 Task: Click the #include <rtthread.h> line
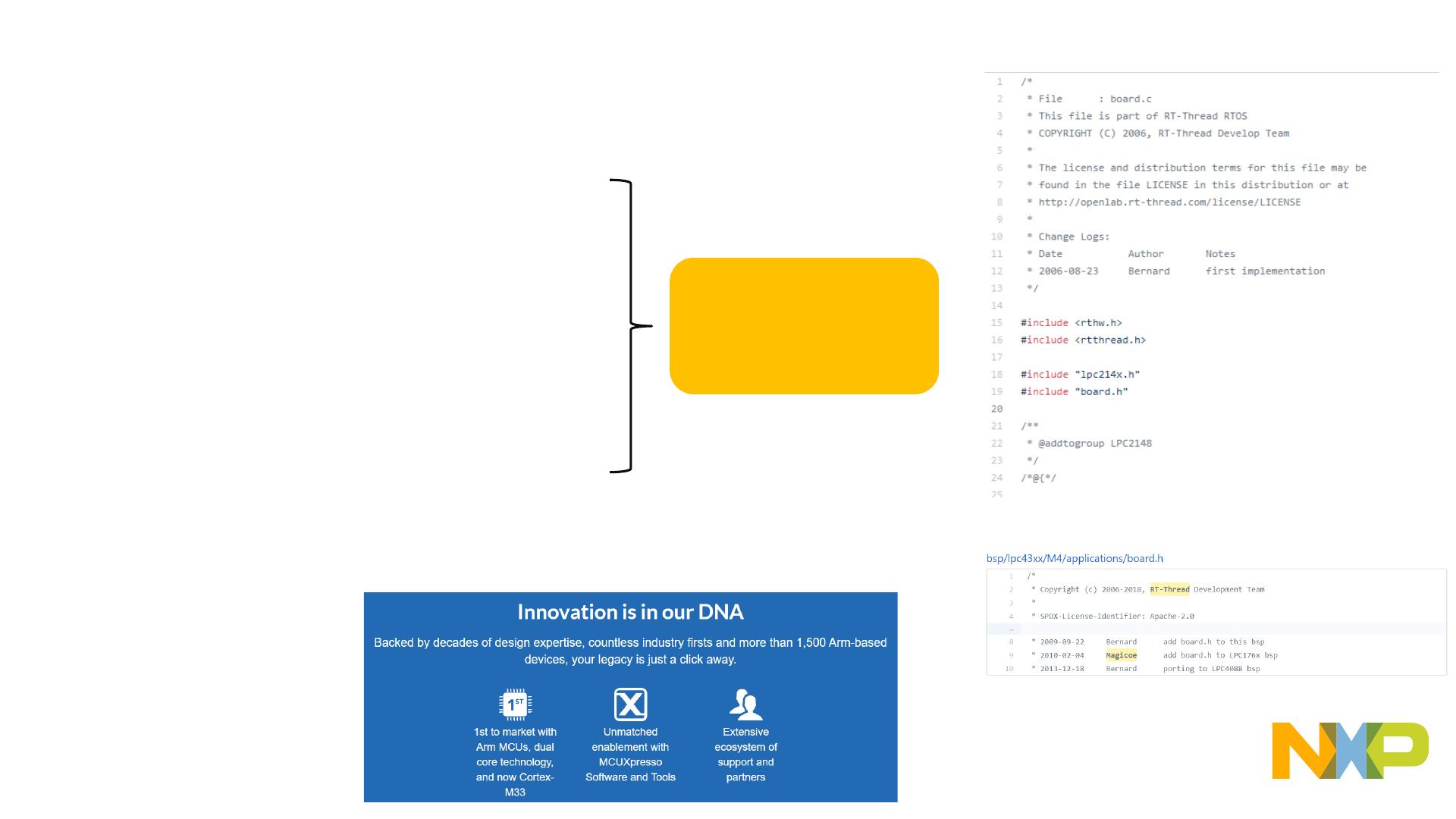(x=1083, y=340)
